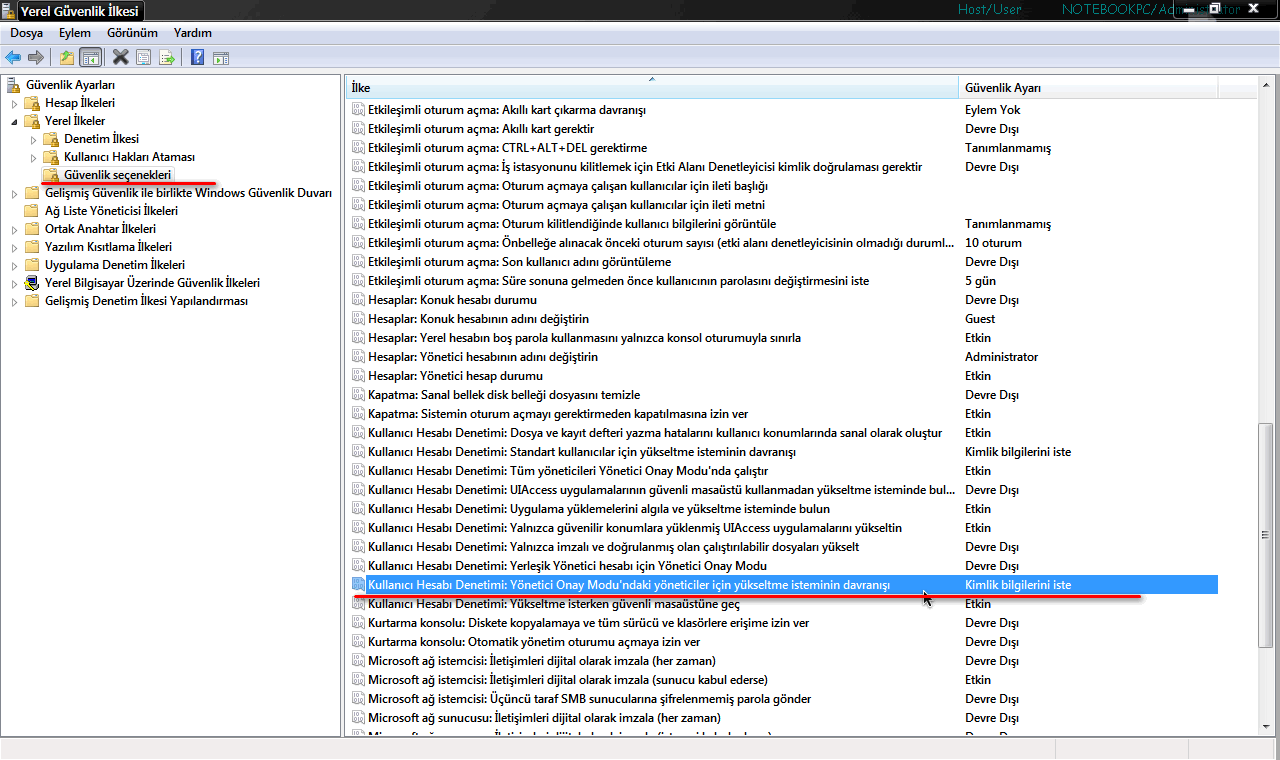Expand the Hesap İlkeleri tree node
This screenshot has height=760, width=1280.
pos(14,103)
